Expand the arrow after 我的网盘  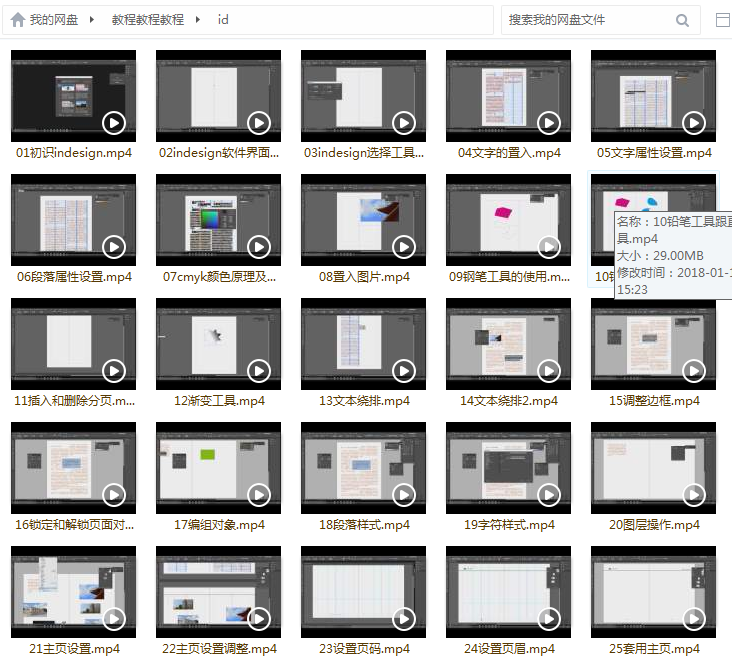tap(93, 20)
